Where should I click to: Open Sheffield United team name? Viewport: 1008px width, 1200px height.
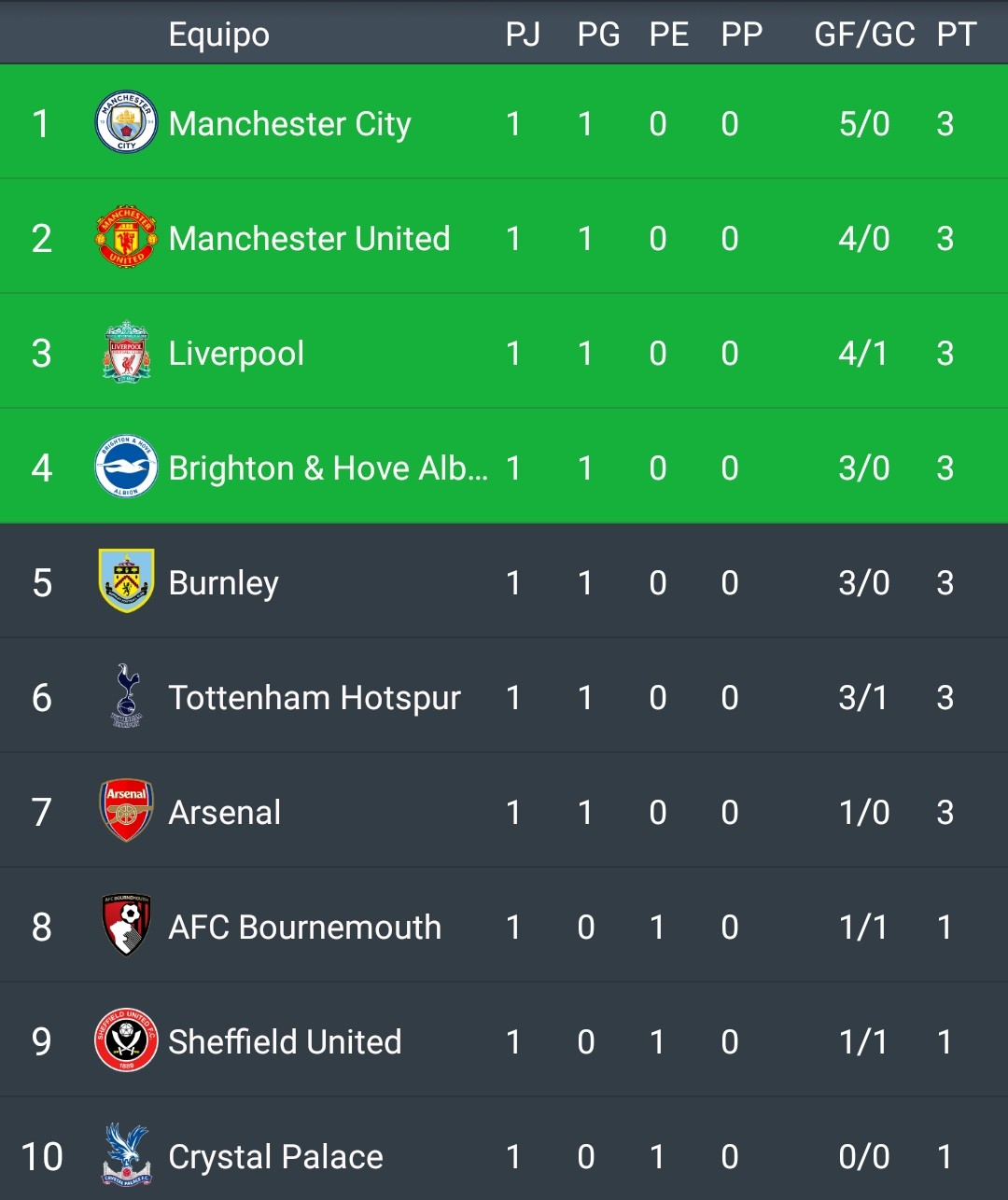(285, 1041)
